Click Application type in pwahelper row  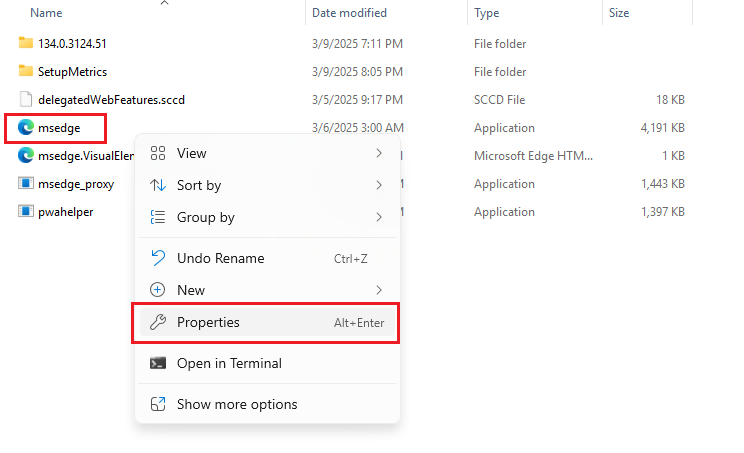click(504, 212)
